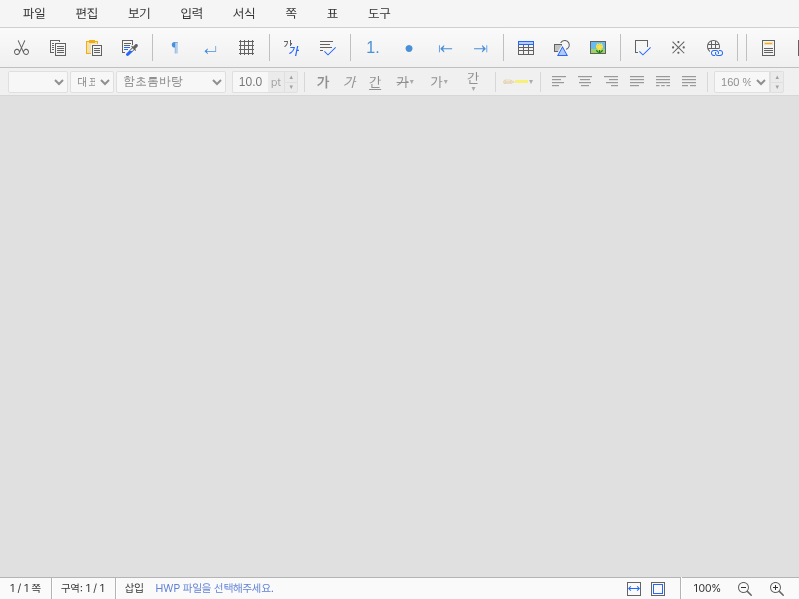Open the 표 menu

[332, 13]
